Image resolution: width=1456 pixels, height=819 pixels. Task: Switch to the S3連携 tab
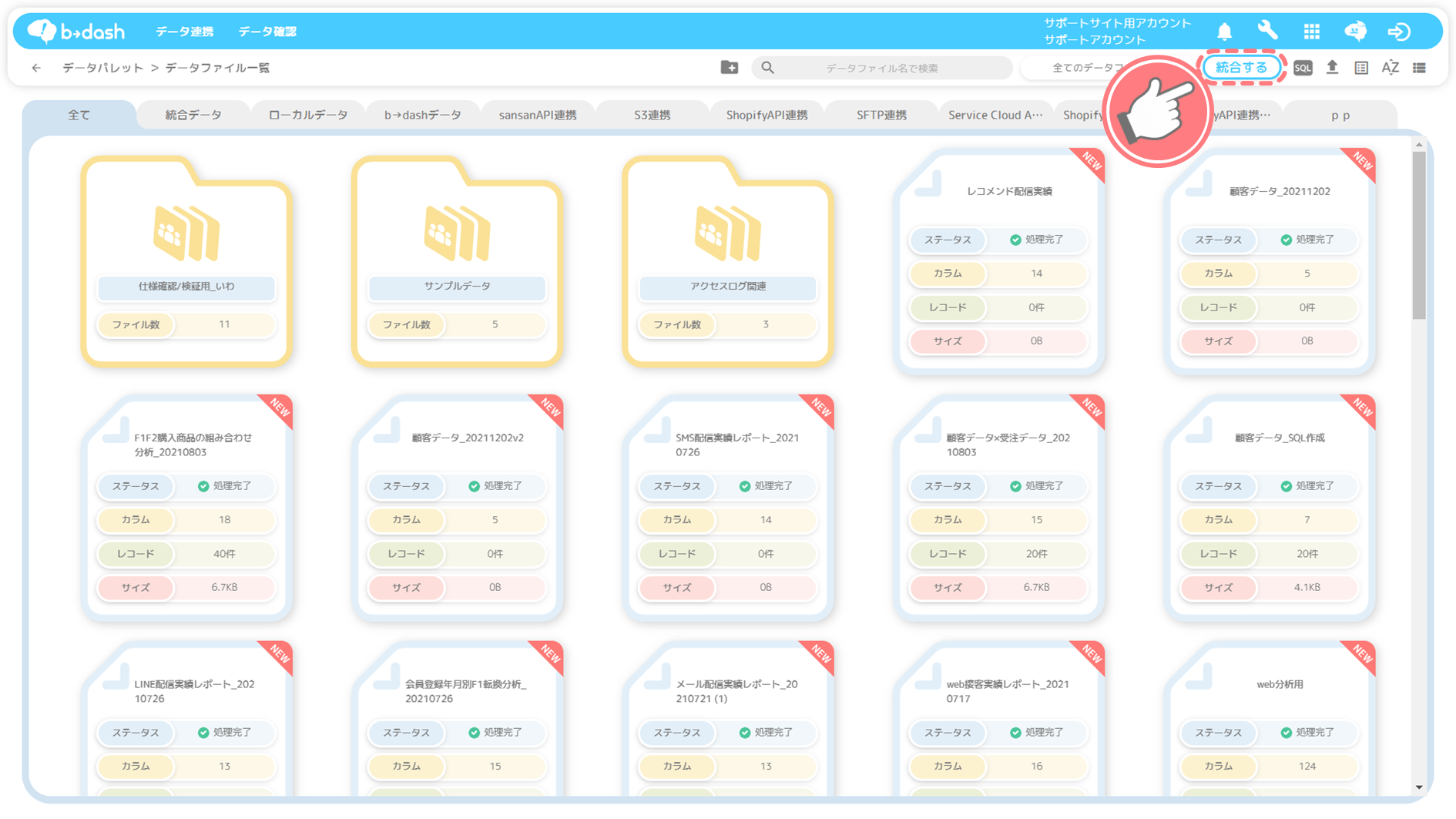[x=653, y=115]
